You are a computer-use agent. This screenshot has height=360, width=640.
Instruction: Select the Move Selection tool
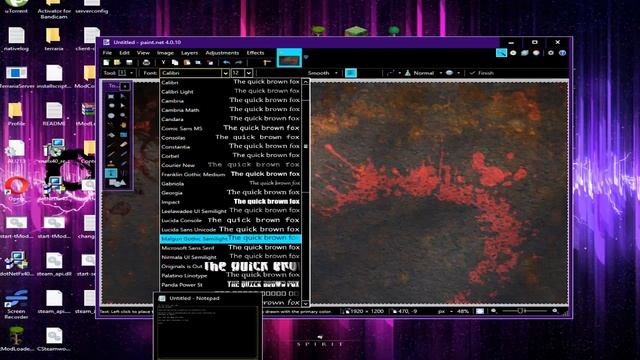click(x=123, y=106)
